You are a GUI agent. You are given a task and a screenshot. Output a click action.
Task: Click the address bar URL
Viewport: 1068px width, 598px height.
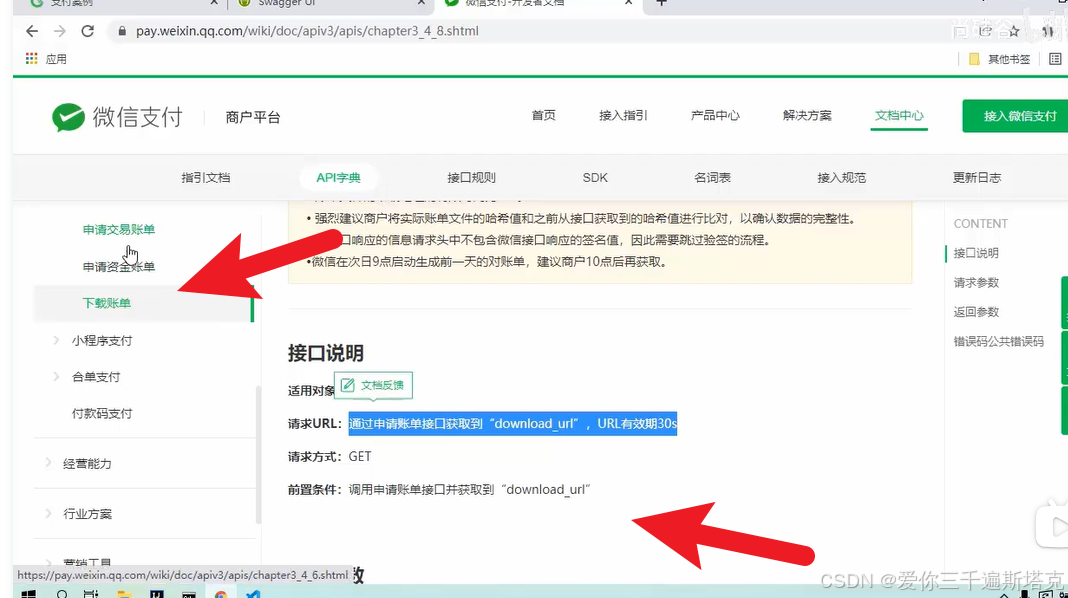point(307,31)
